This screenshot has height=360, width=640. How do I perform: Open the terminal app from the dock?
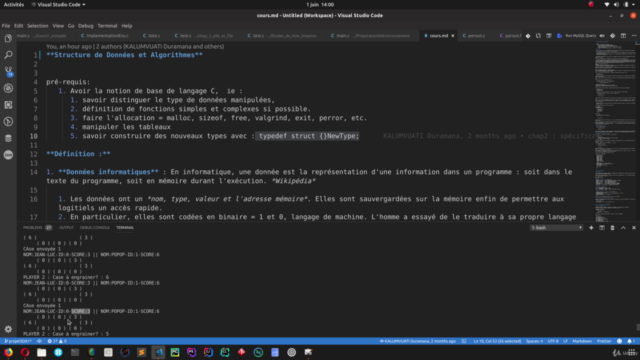click(75, 352)
